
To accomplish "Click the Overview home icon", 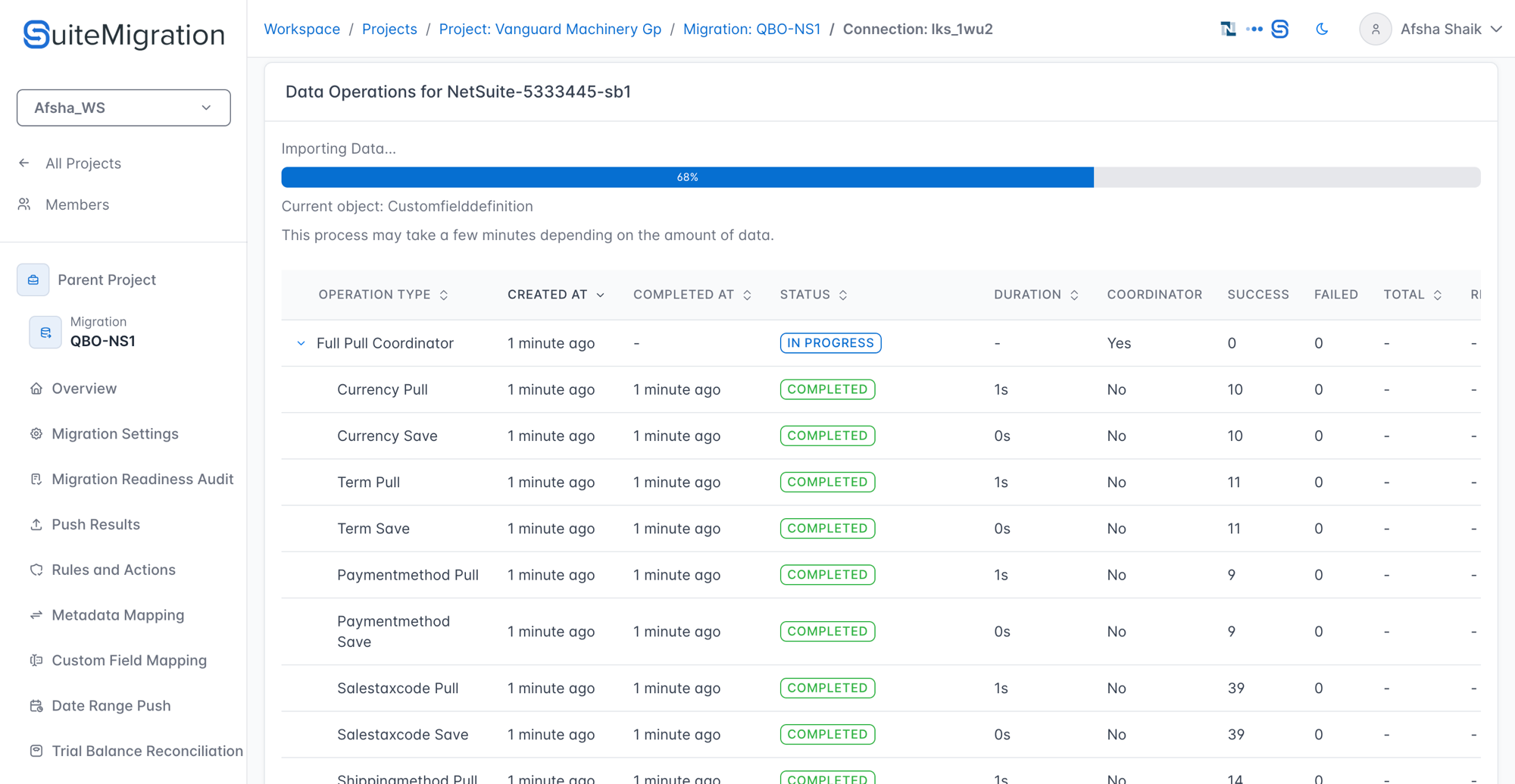I will [36, 389].
